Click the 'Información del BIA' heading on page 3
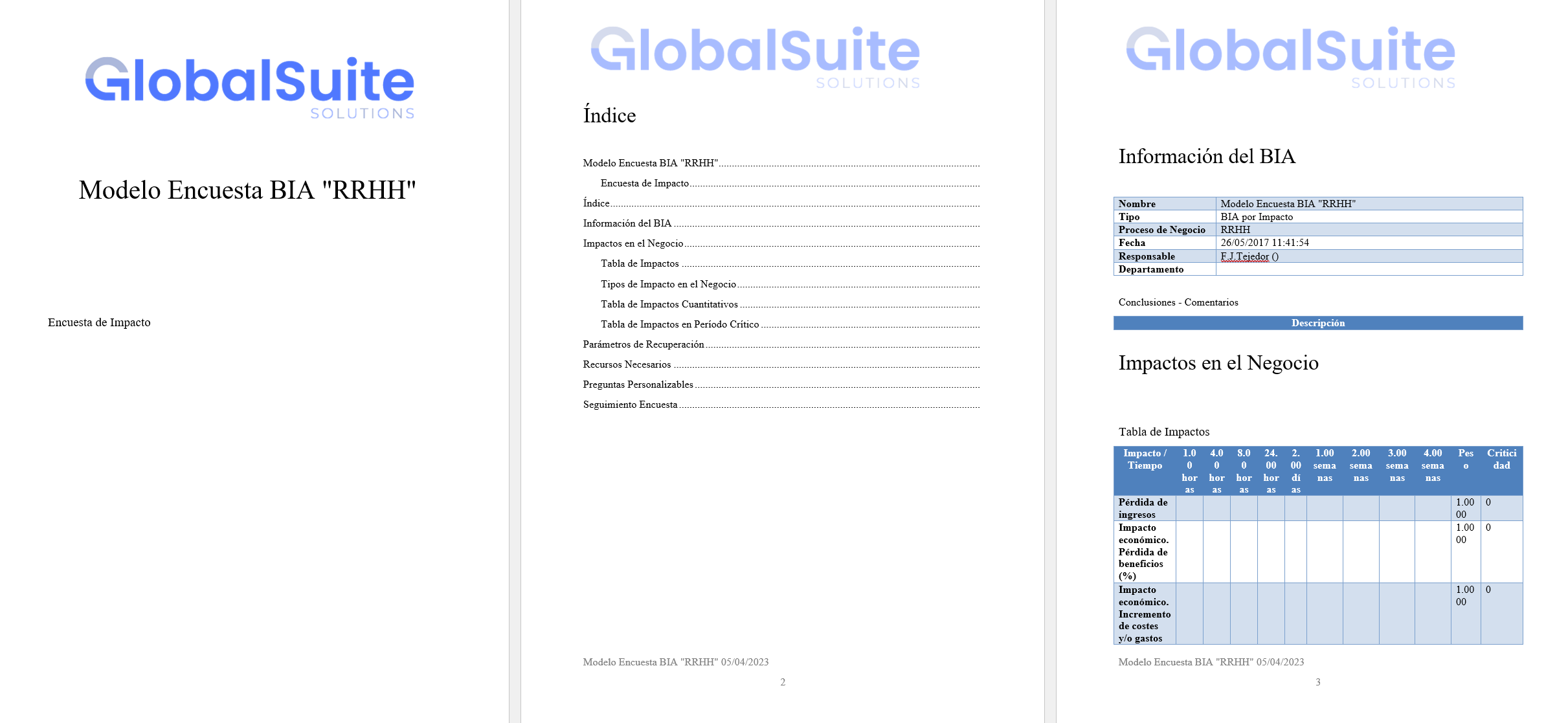Image resolution: width=1568 pixels, height=723 pixels. (x=1207, y=156)
